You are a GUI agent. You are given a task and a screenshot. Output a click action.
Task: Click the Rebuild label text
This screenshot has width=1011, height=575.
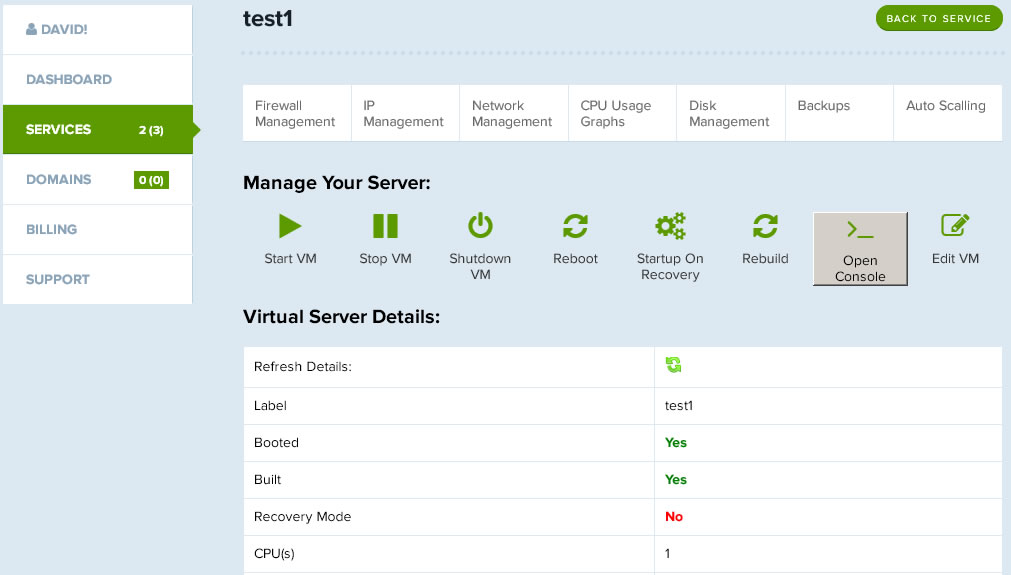pyautogui.click(x=765, y=258)
